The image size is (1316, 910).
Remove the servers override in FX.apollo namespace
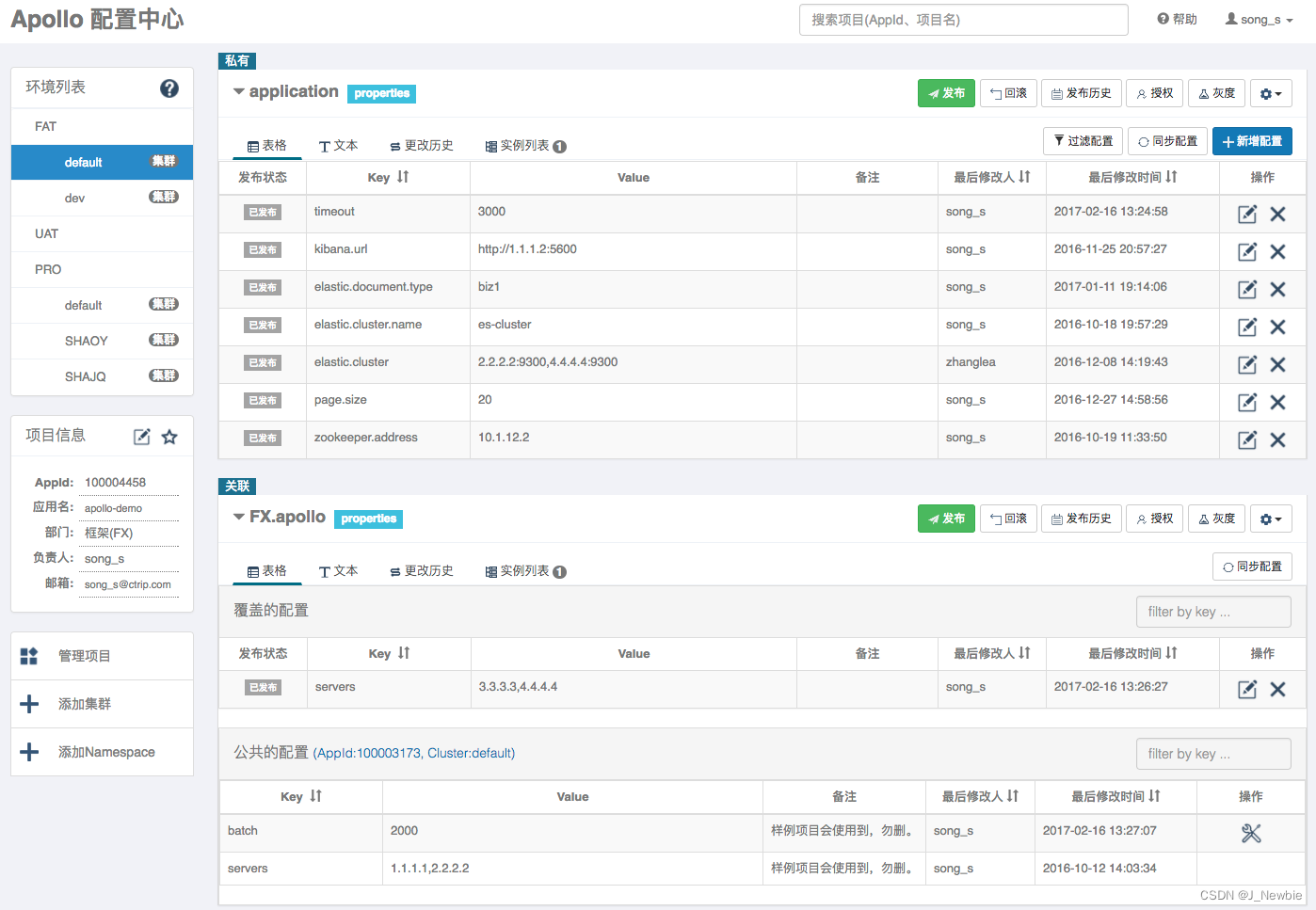pyautogui.click(x=1278, y=689)
